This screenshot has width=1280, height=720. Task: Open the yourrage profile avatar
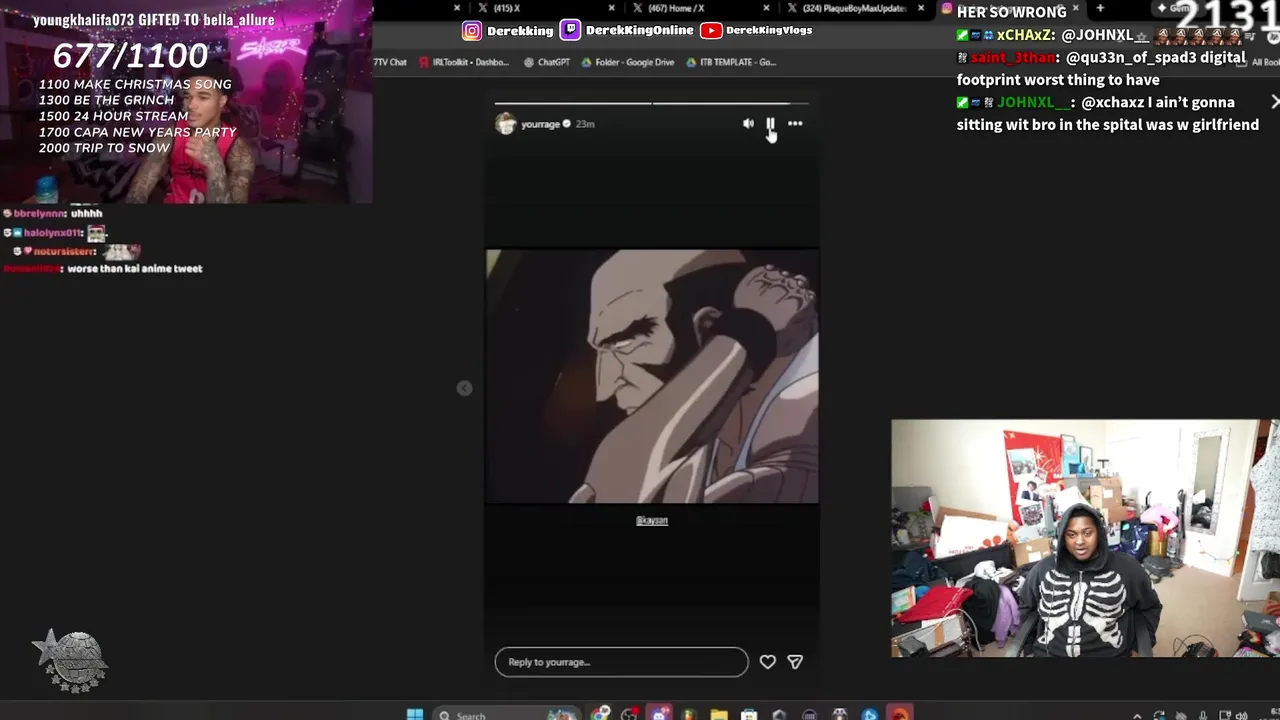(506, 124)
